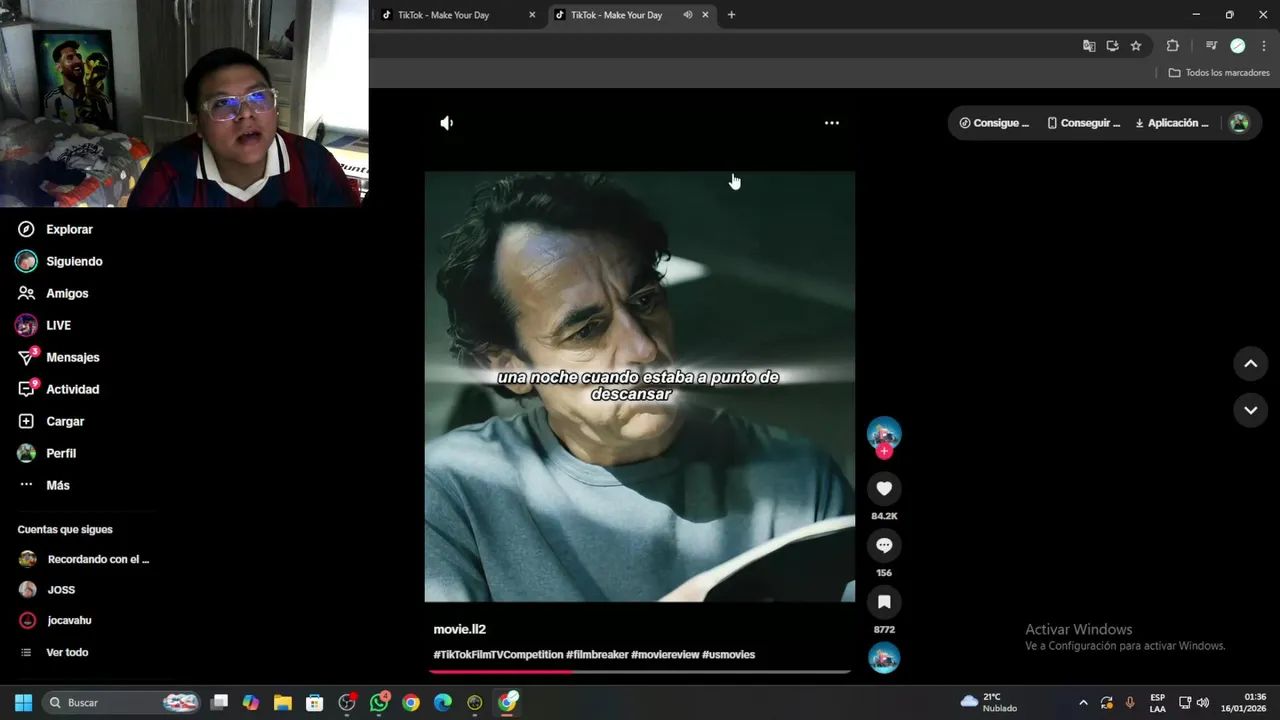Screen dimensions: 1280x720
Task: Open Microsoft Store from the taskbar
Action: [315, 703]
